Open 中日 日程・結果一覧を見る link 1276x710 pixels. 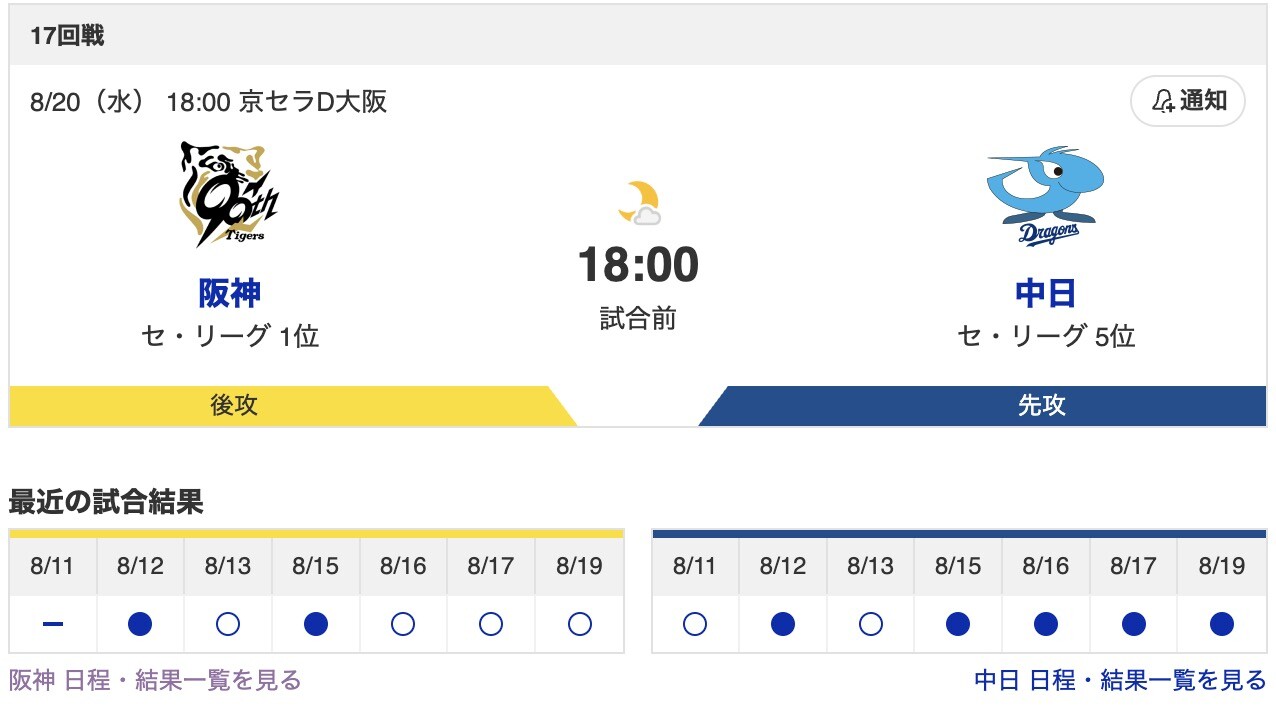coord(1120,681)
